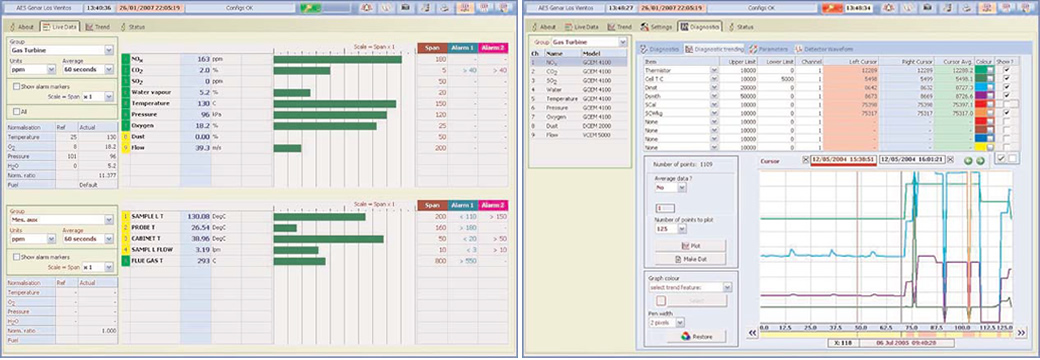Open the Detector waveform sub-tab

(824, 49)
